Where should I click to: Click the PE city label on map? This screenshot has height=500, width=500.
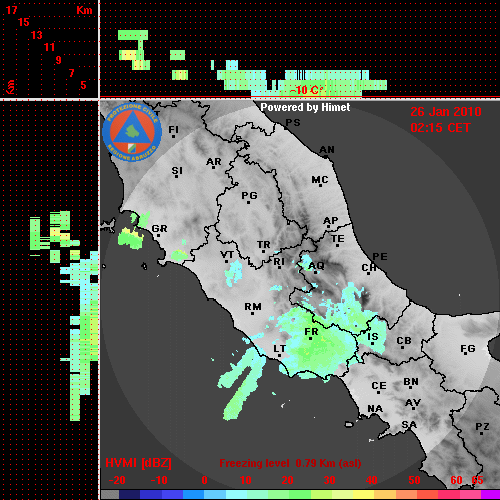tap(380, 256)
